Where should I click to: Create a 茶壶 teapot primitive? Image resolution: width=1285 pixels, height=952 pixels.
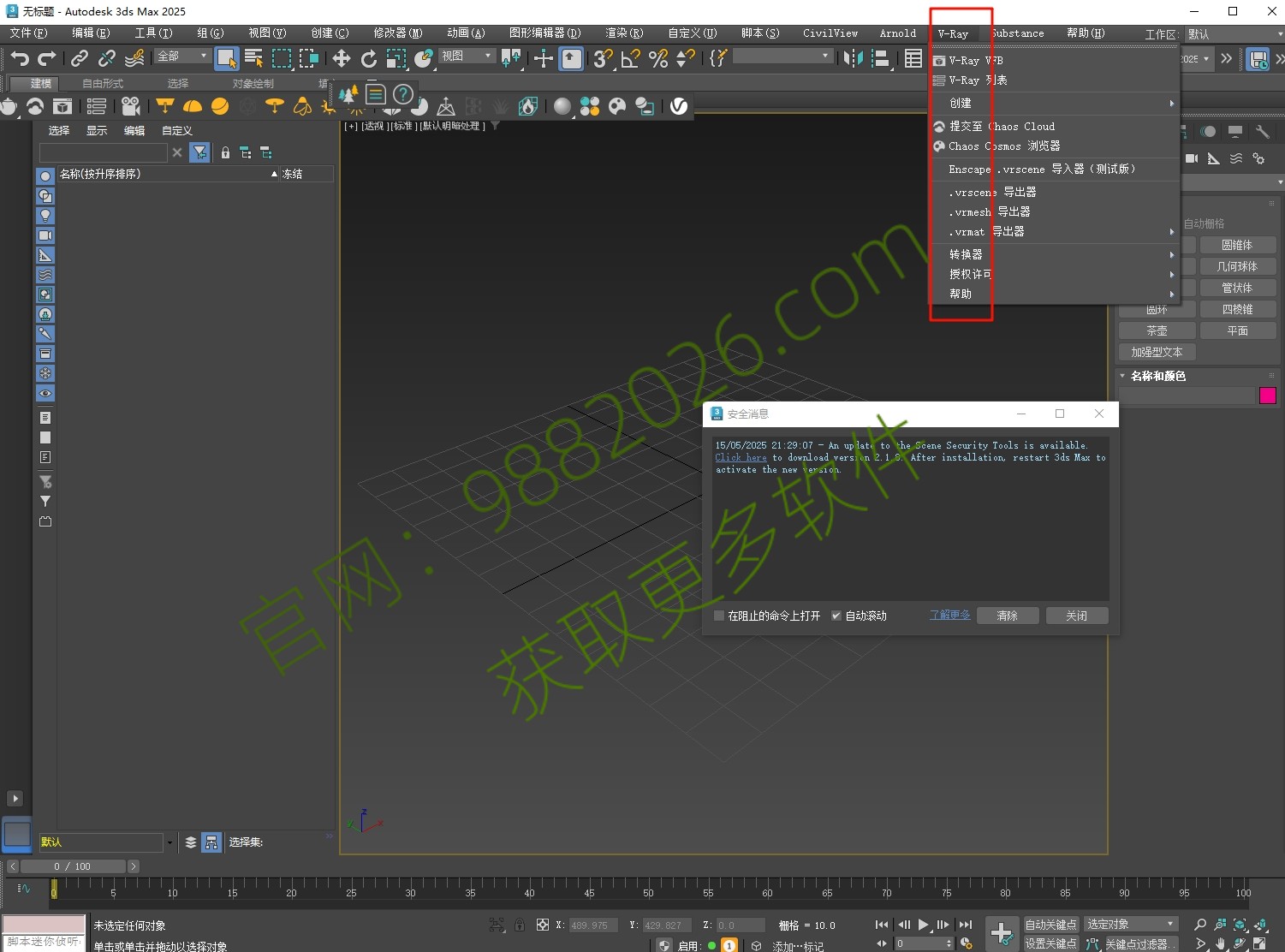pos(1157,330)
